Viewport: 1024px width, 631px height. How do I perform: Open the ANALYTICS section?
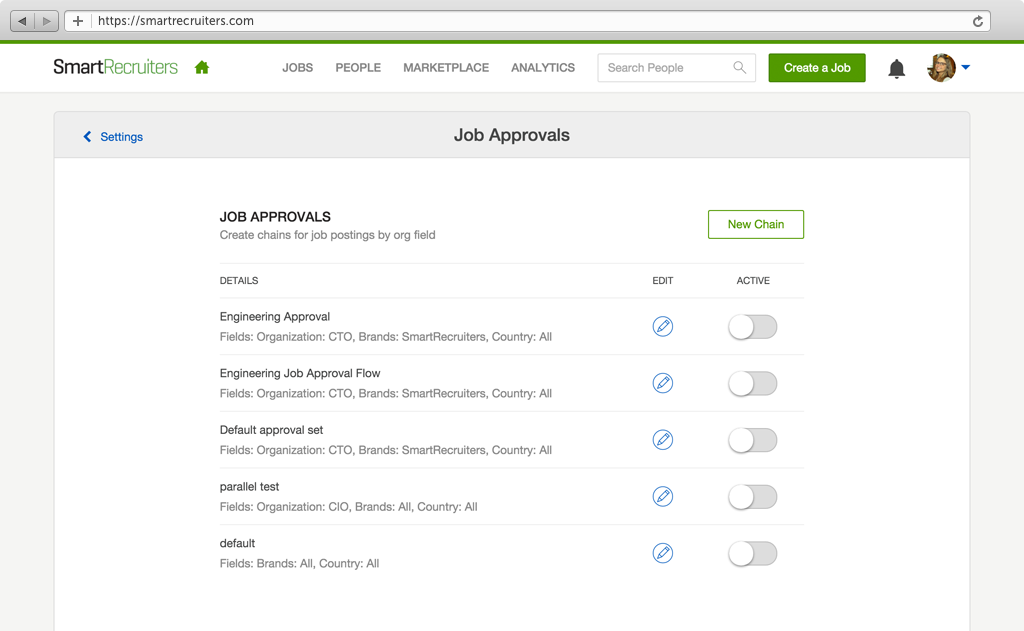point(543,67)
